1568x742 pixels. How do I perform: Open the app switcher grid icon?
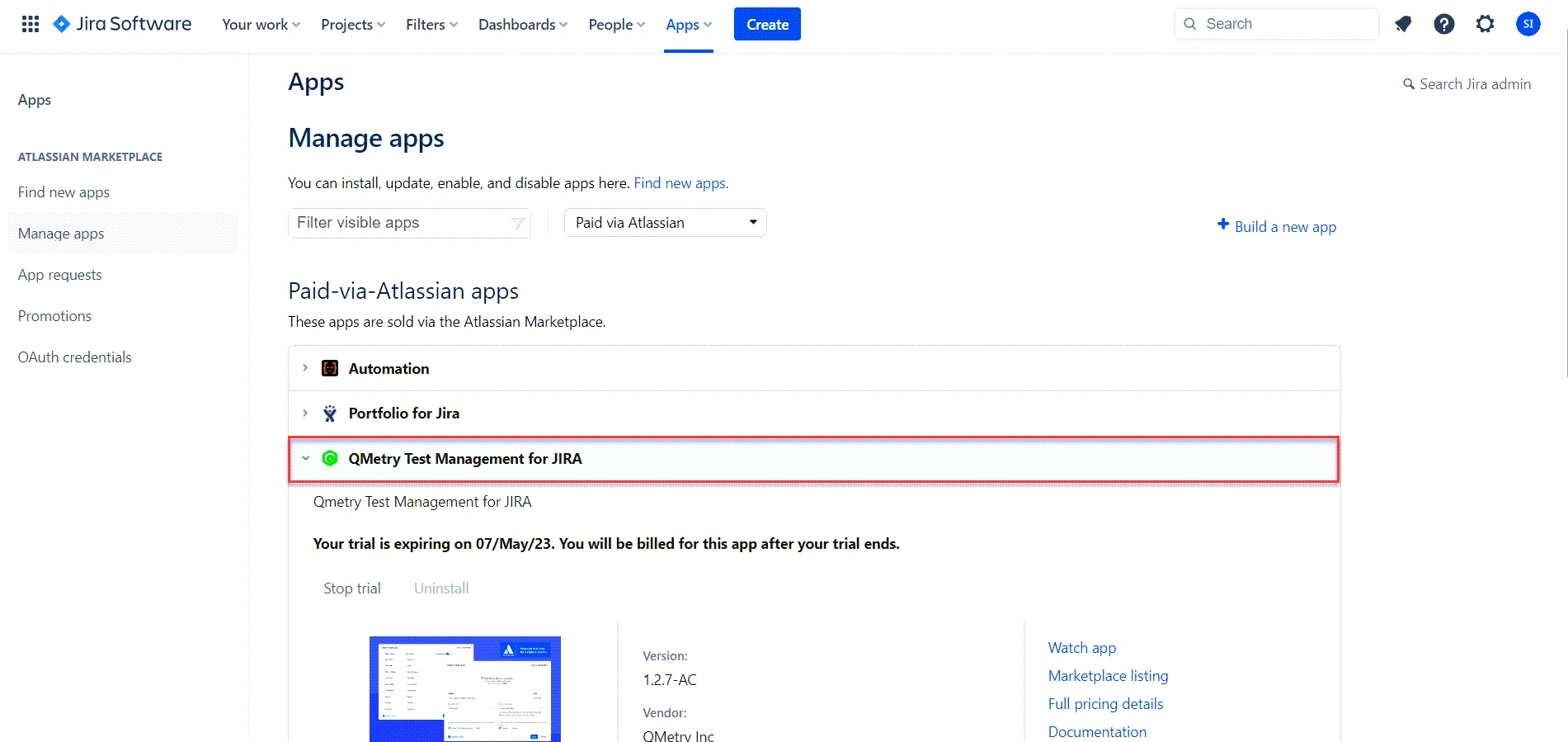[x=31, y=24]
